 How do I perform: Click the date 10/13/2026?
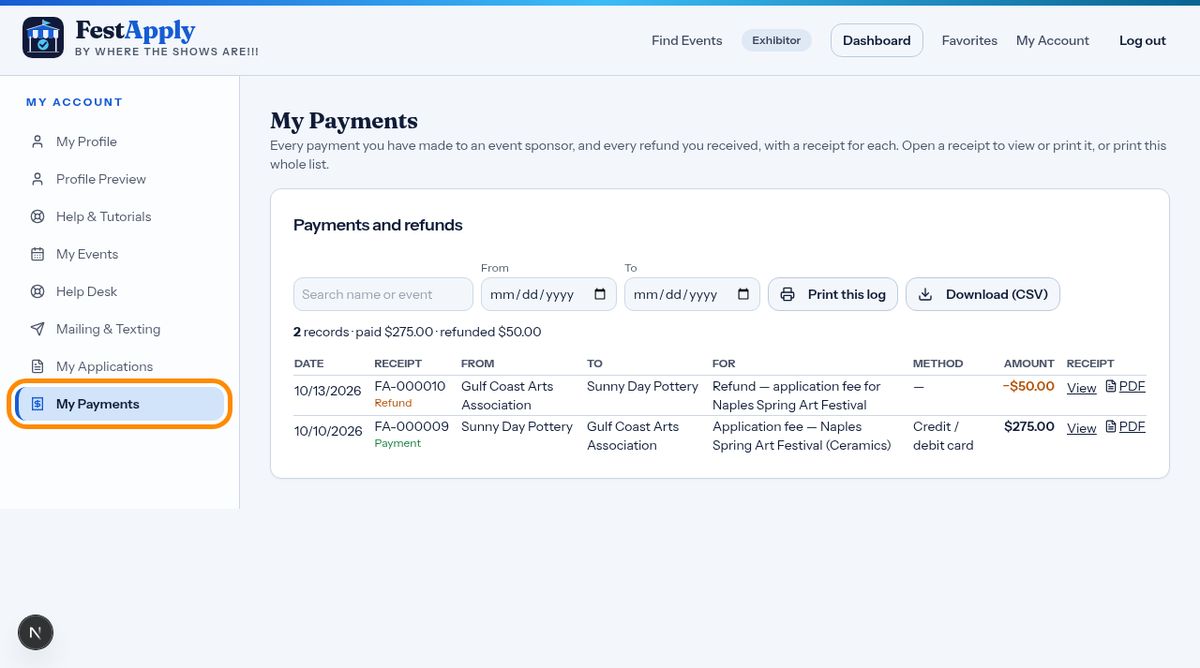coord(328,391)
